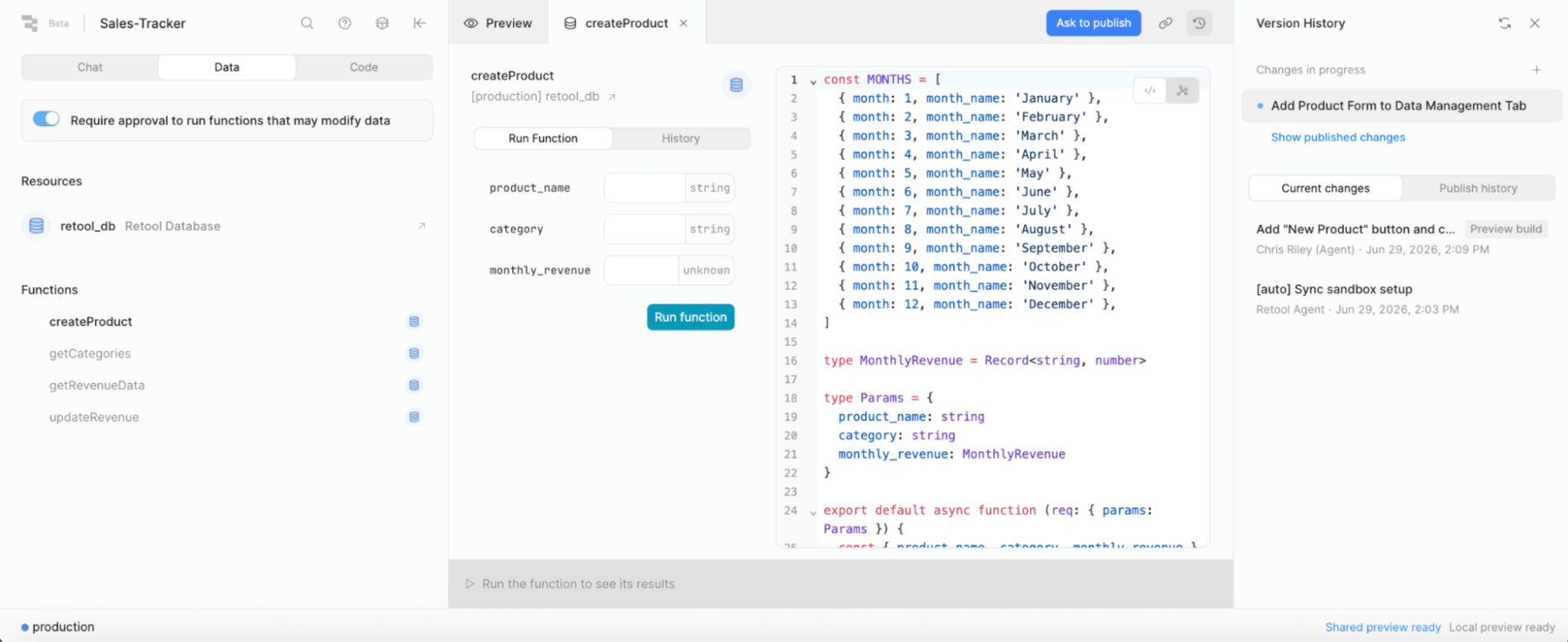The width and height of the screenshot is (1568, 642).
Task: Toggle require approval switch
Action: [46, 119]
